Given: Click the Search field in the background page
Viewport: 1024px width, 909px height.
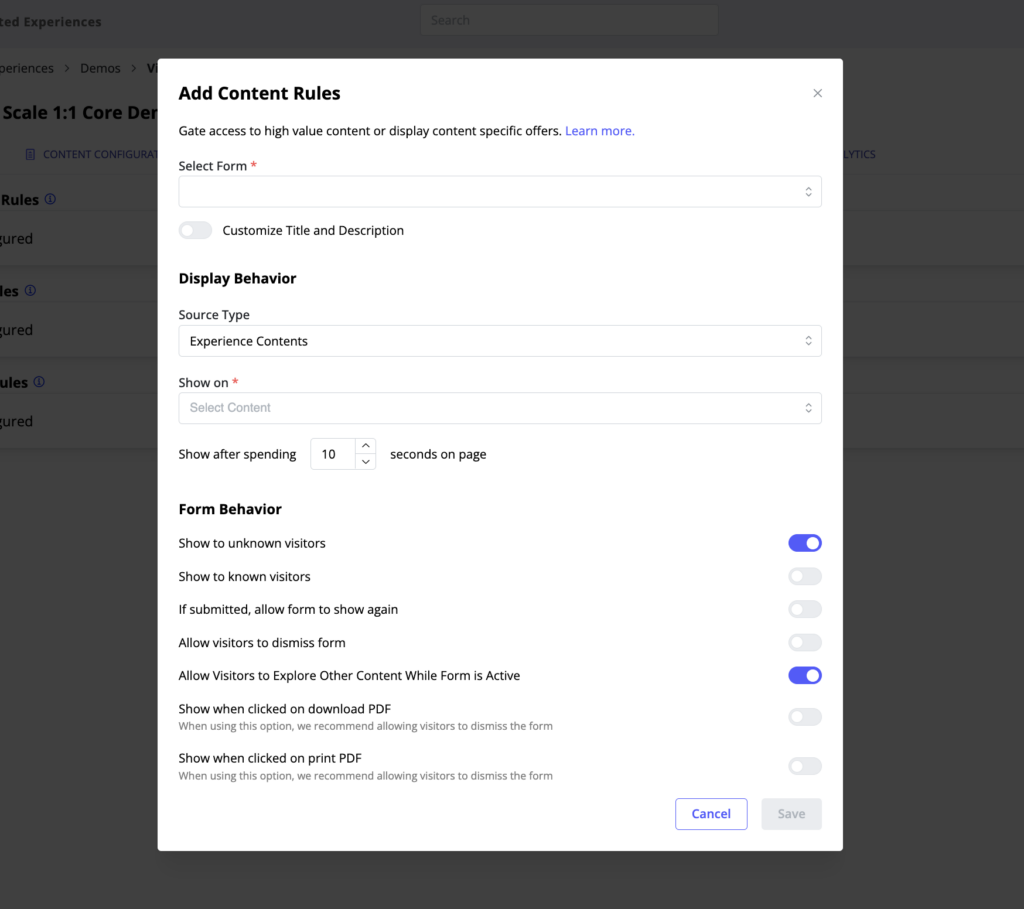Looking at the screenshot, I should tap(569, 20).
